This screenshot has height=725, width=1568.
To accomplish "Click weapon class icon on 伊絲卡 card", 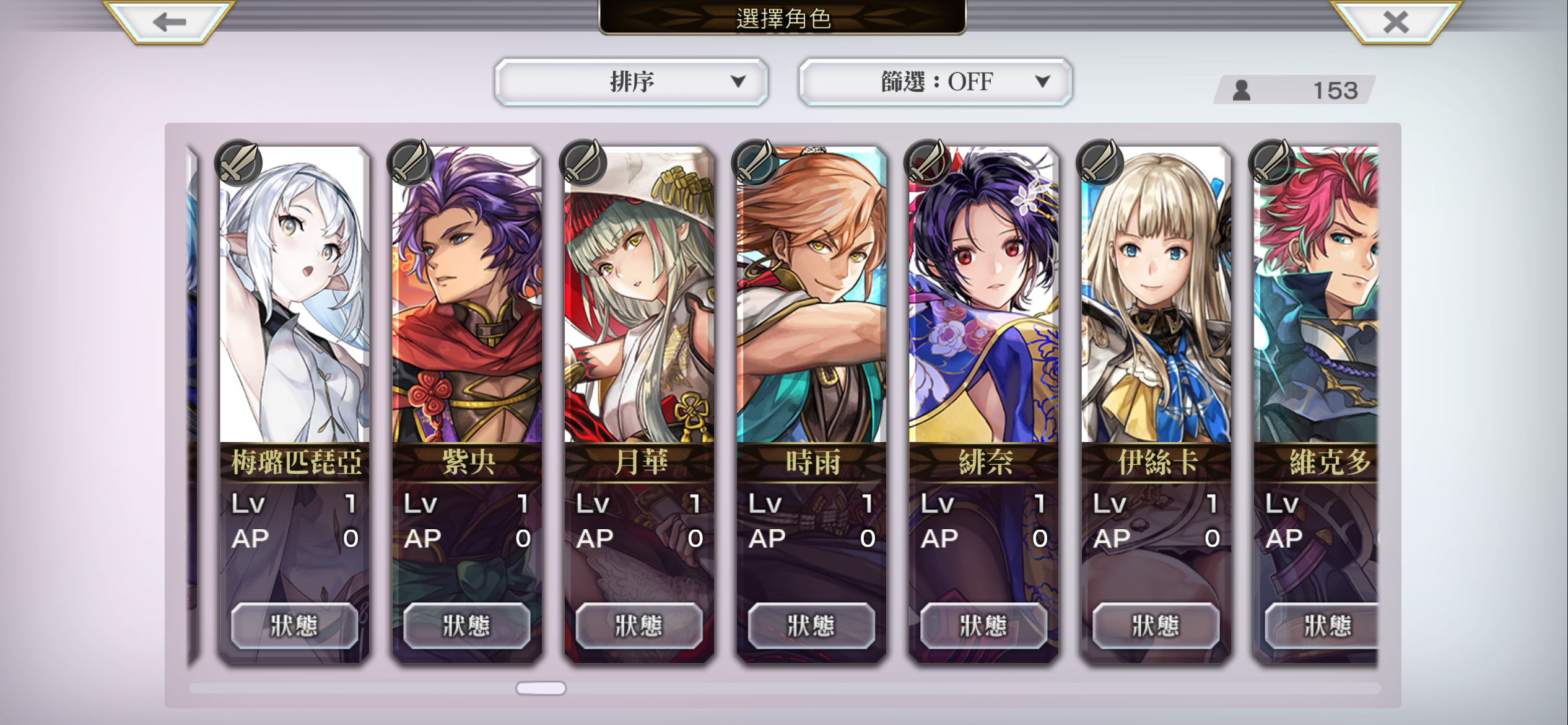I will coord(1099,163).
